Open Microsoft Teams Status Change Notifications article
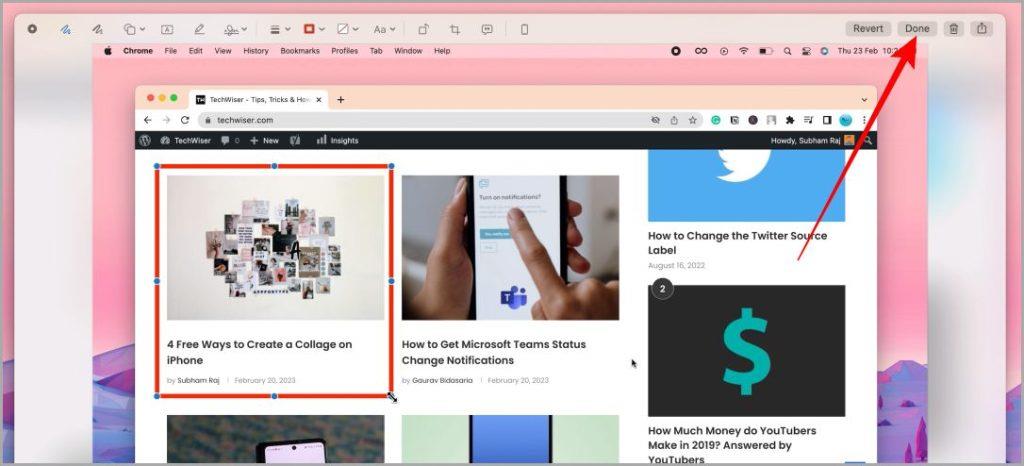The width and height of the screenshot is (1024, 466). pyautogui.click(x=494, y=352)
